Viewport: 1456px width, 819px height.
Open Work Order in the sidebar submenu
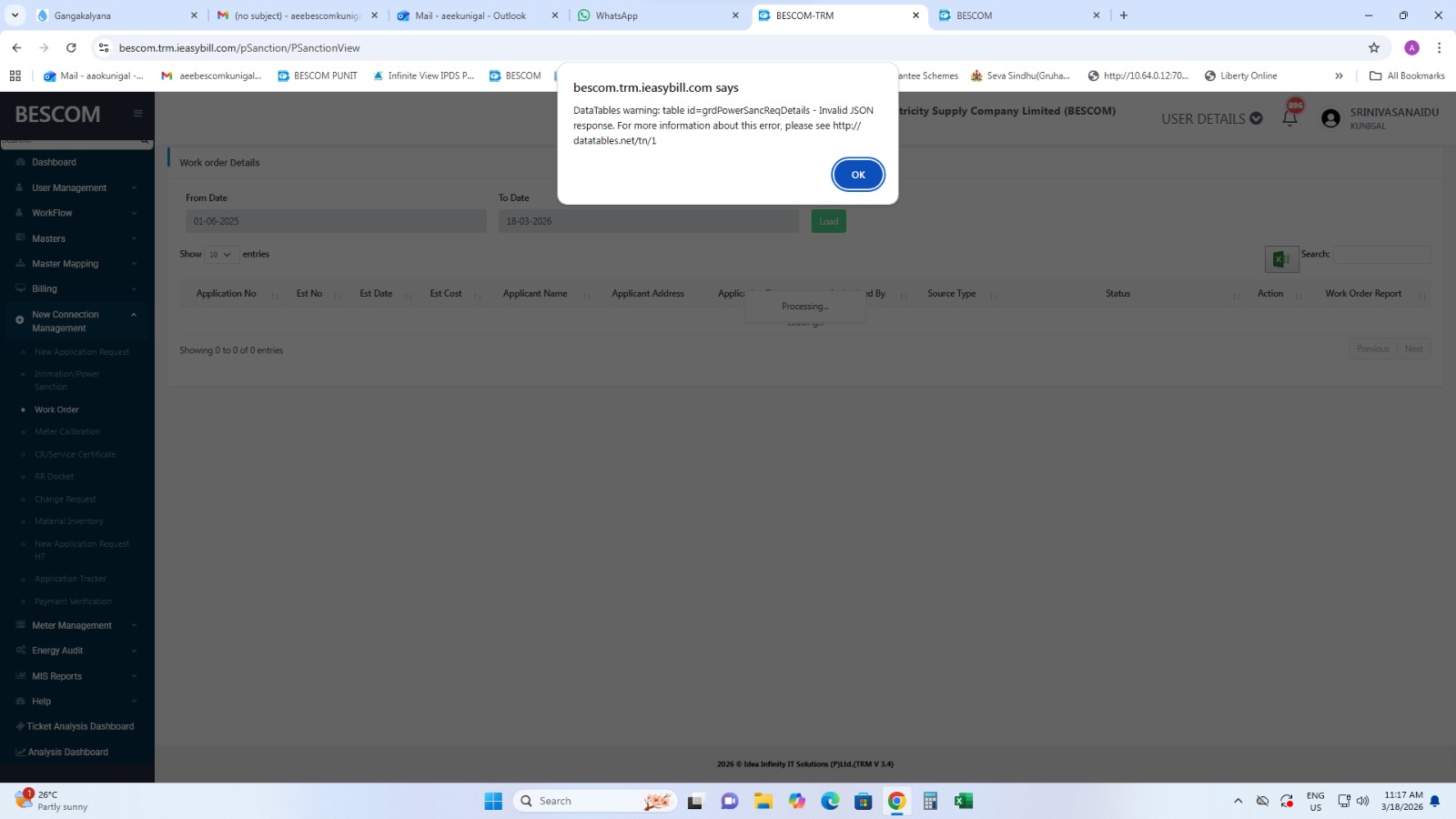pos(56,409)
